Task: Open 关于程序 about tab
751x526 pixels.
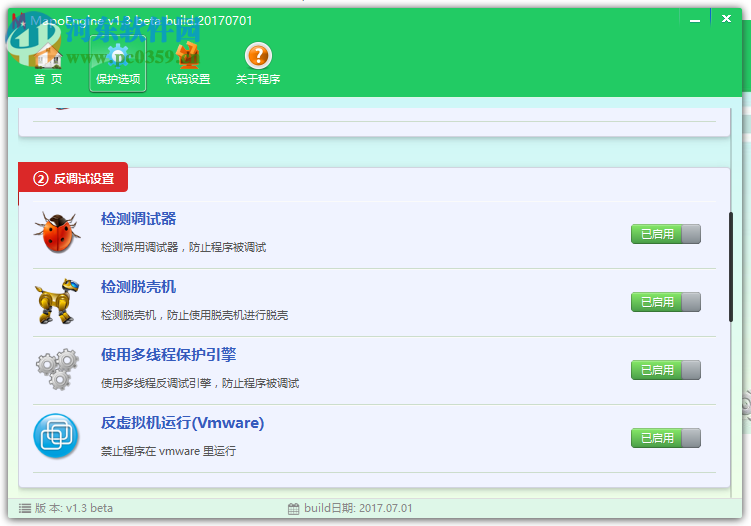Action: coord(258,65)
